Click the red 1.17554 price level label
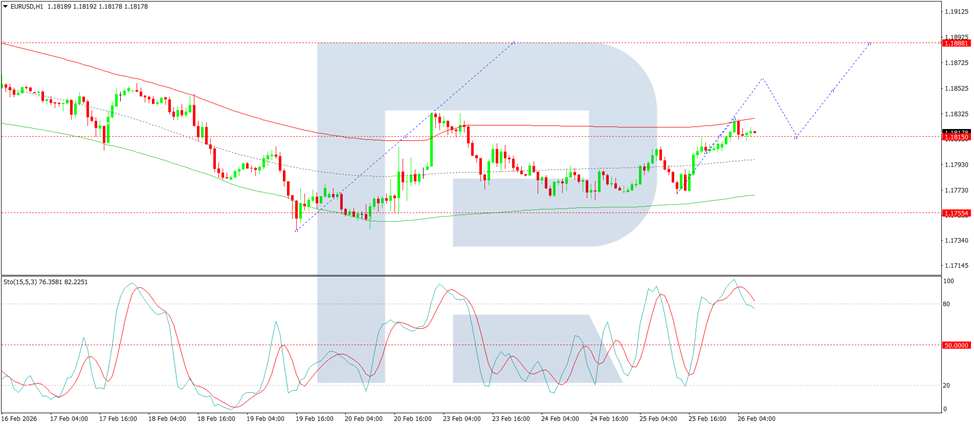 pos(954,213)
